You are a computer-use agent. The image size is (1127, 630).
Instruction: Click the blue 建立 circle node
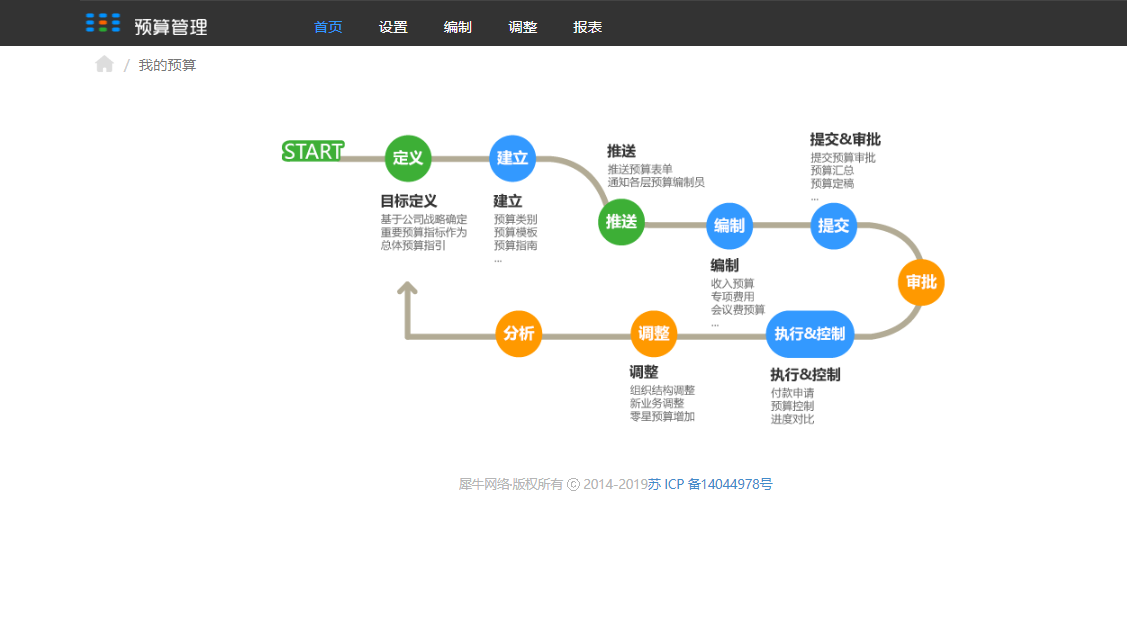click(x=512, y=158)
